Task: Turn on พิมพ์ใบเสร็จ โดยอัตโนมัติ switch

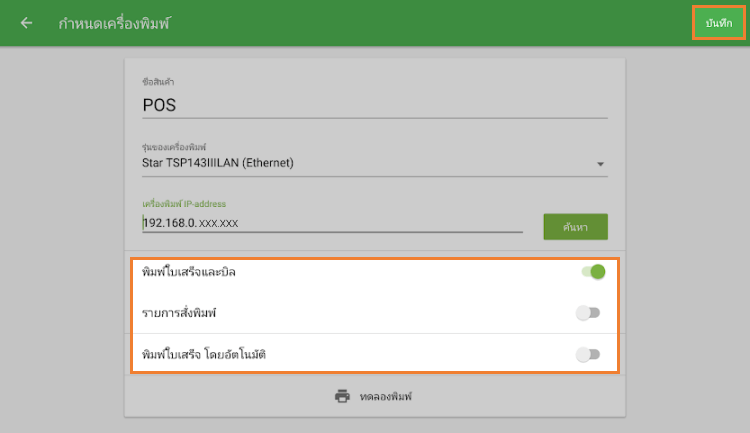Action: pos(588,354)
